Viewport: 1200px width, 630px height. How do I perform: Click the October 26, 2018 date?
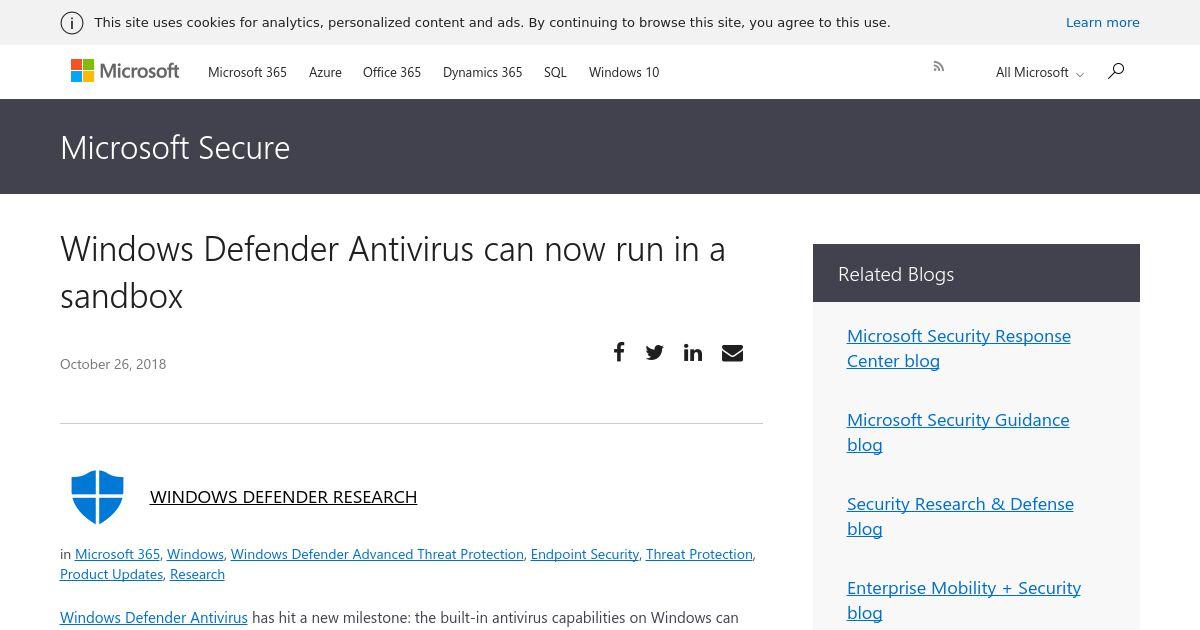(x=113, y=364)
